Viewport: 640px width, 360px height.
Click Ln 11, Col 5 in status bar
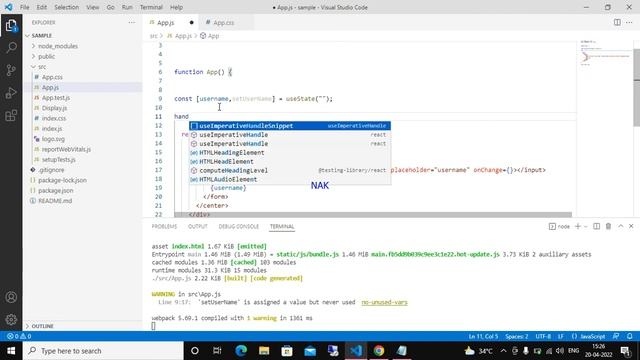(x=483, y=336)
